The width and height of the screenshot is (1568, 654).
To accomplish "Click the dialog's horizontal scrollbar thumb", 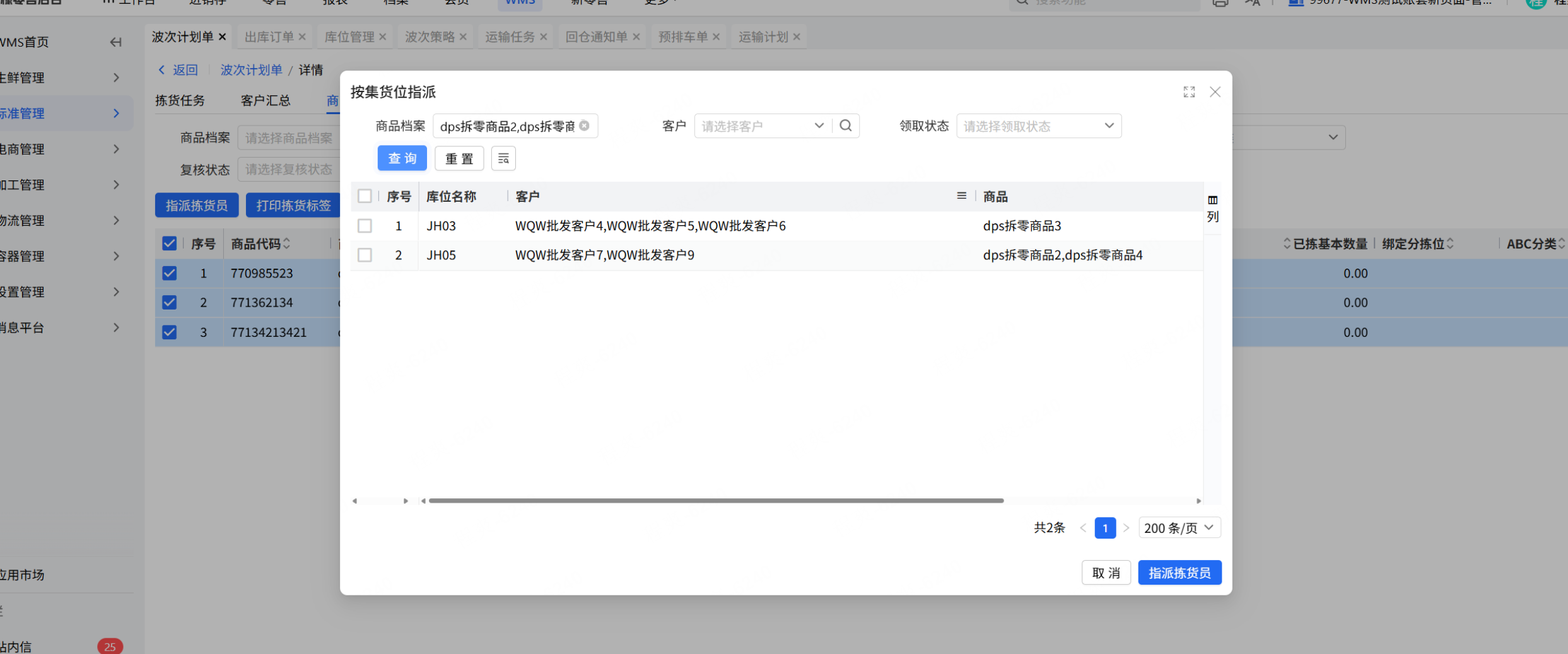I will click(716, 501).
